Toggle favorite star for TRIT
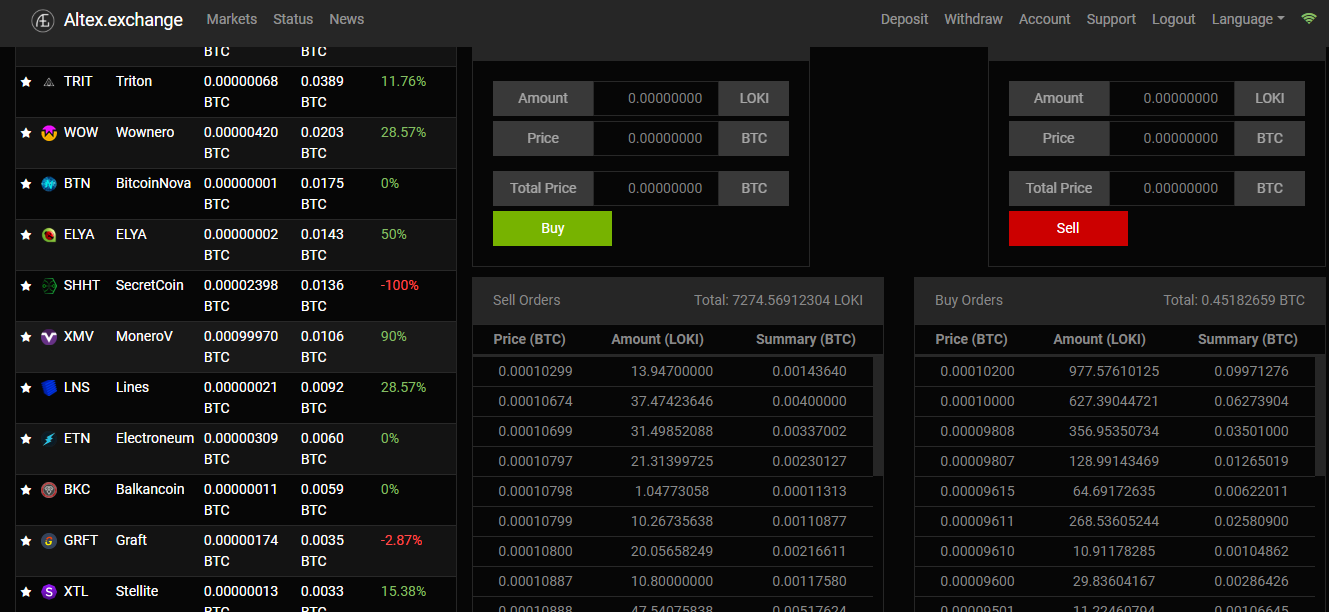Screen dimensions: 1329x612 click(26, 82)
